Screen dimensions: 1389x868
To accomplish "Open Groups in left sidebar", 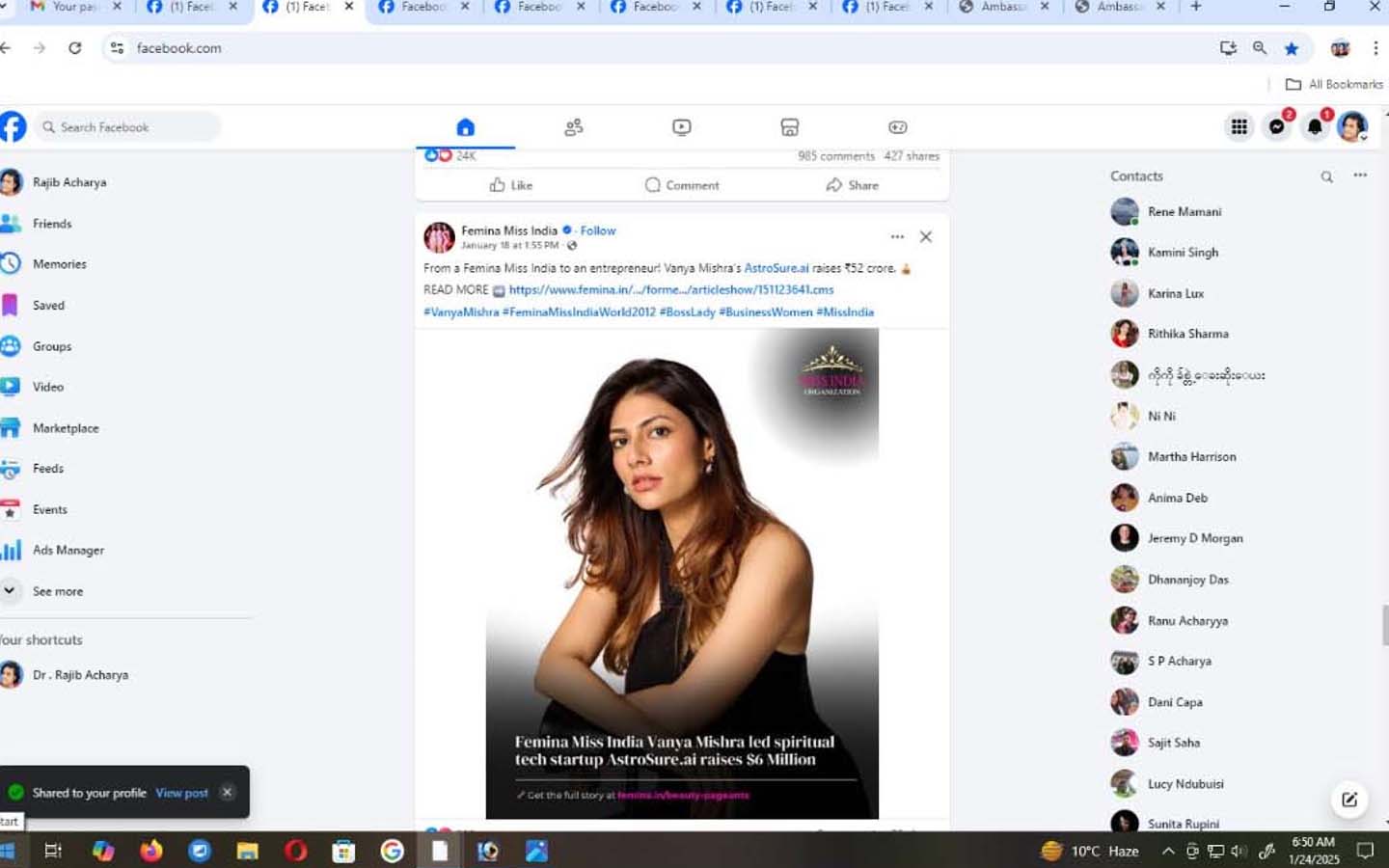I will tap(52, 346).
